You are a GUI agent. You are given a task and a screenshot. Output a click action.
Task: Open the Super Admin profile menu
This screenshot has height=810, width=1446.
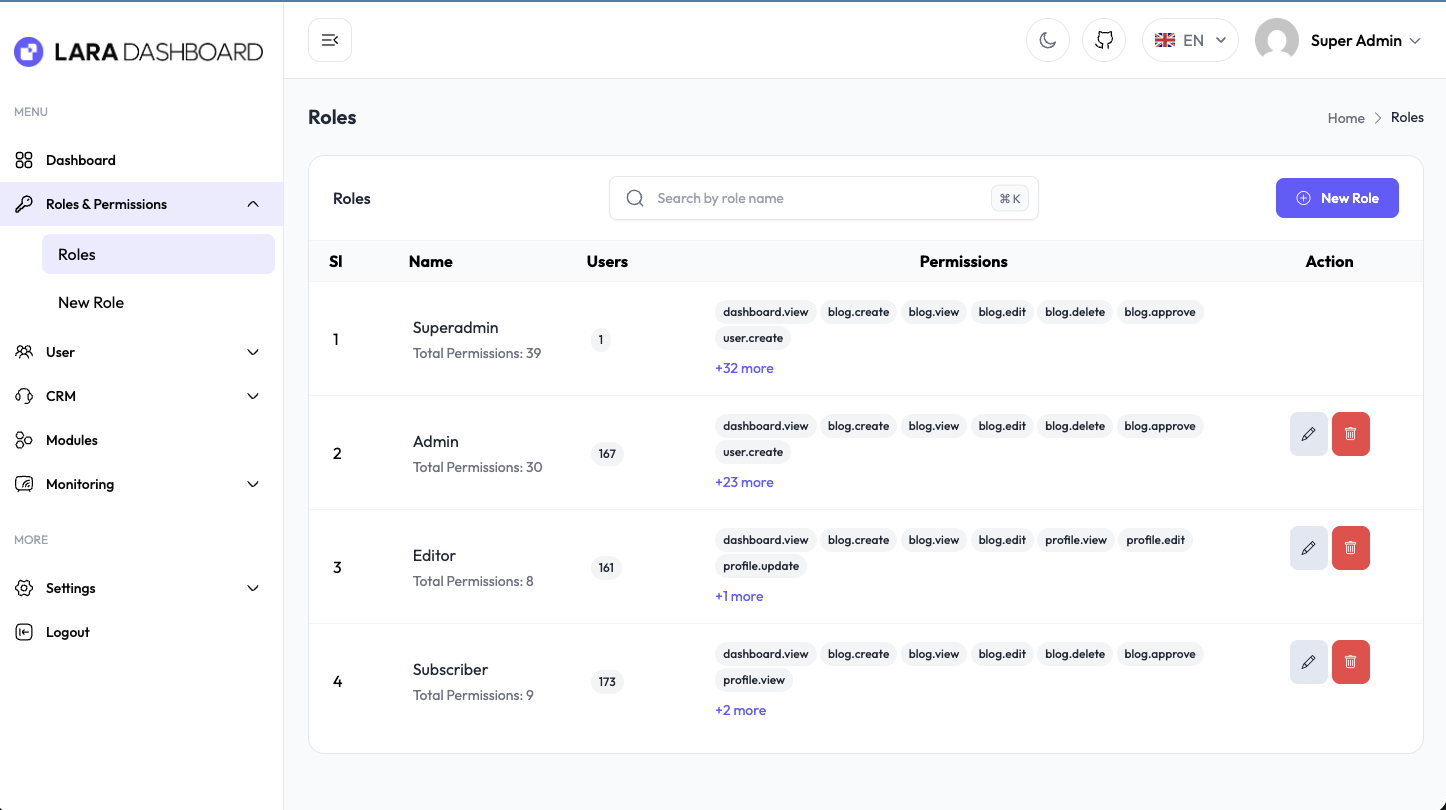coord(1338,40)
